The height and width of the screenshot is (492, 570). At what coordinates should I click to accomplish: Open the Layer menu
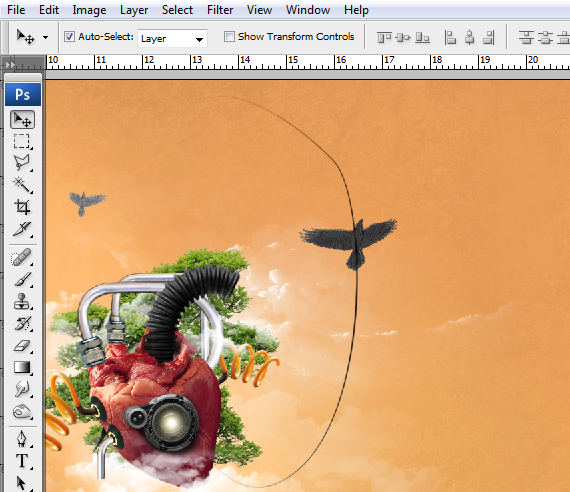pyautogui.click(x=134, y=10)
